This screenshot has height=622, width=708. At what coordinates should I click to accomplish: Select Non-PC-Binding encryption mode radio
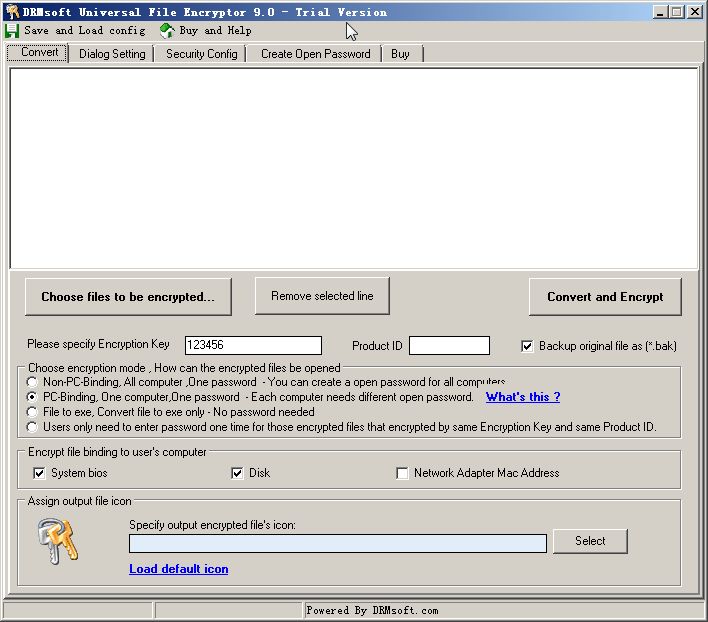(32, 382)
